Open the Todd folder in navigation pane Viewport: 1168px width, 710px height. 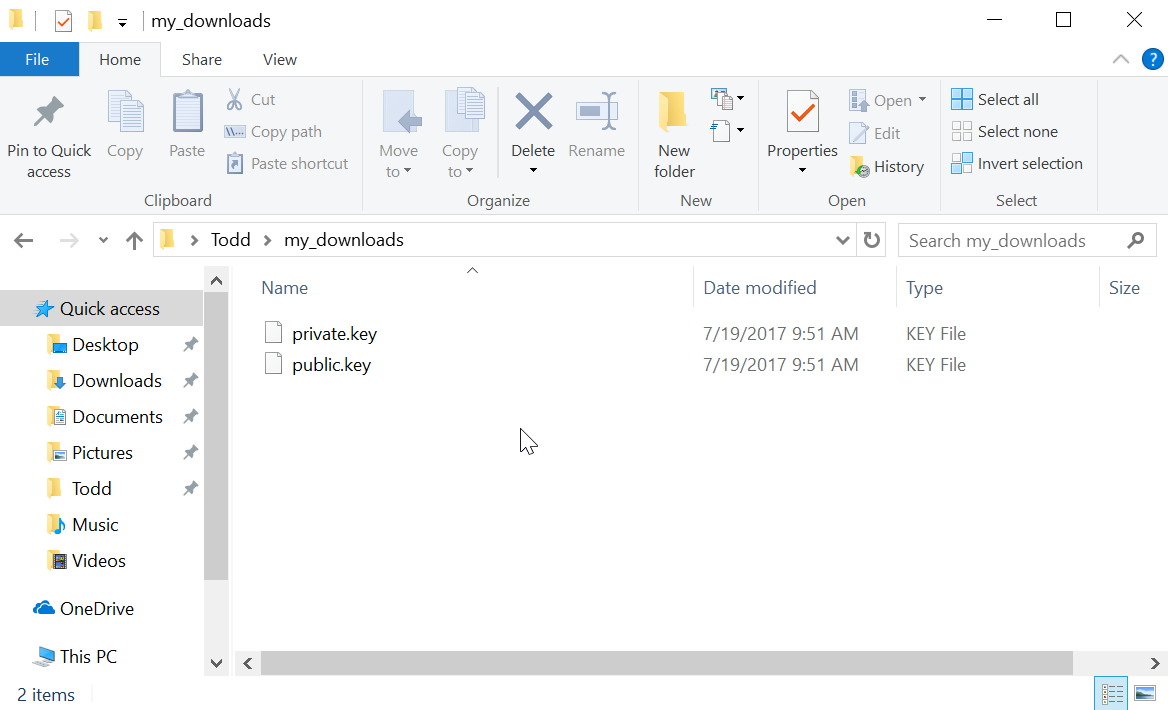click(x=92, y=489)
